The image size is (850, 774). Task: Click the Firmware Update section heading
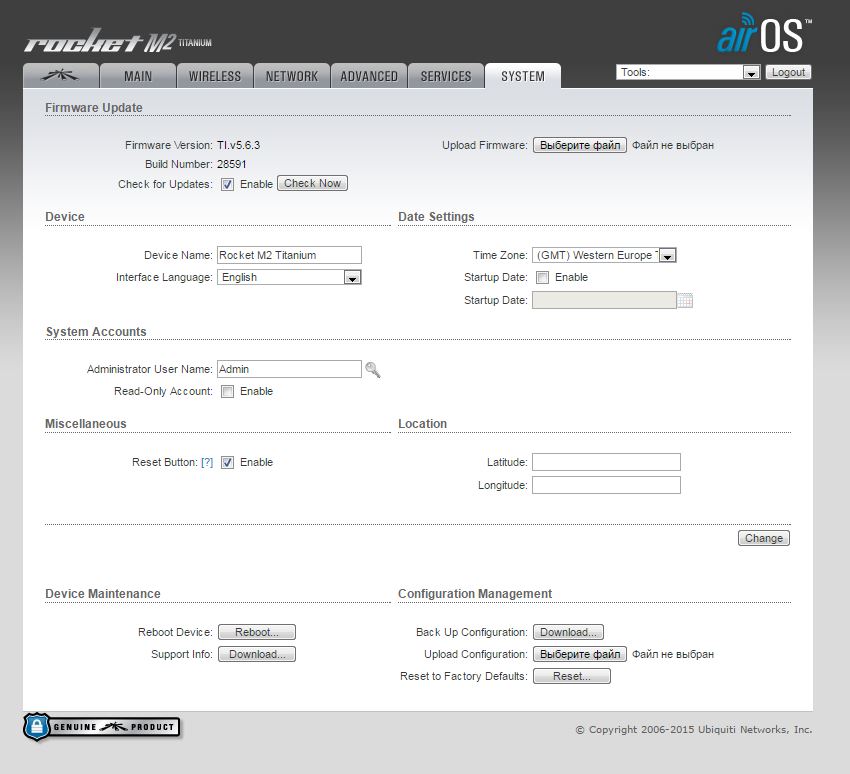(x=94, y=108)
